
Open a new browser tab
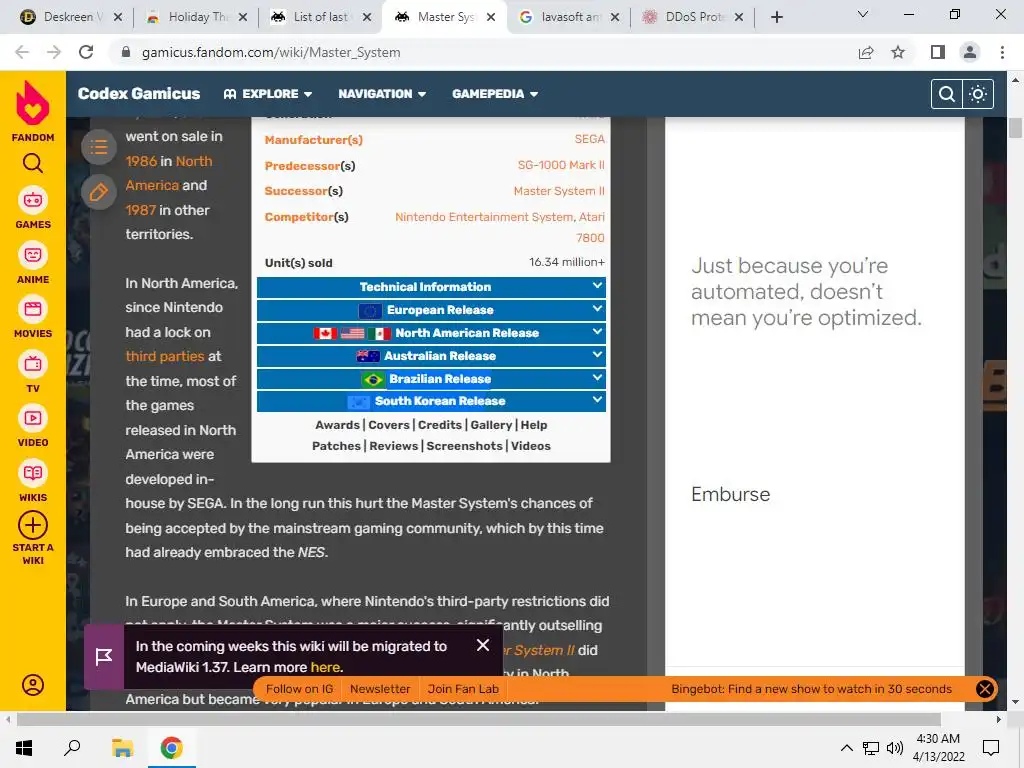(776, 18)
